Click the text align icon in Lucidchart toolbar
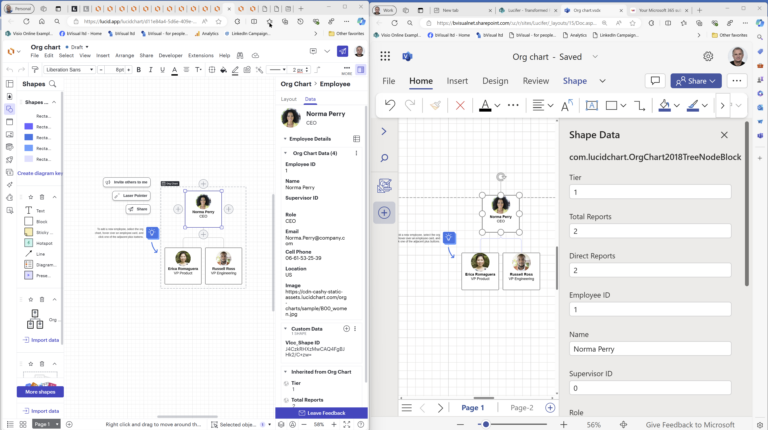The height and width of the screenshot is (430, 768). (x=186, y=70)
